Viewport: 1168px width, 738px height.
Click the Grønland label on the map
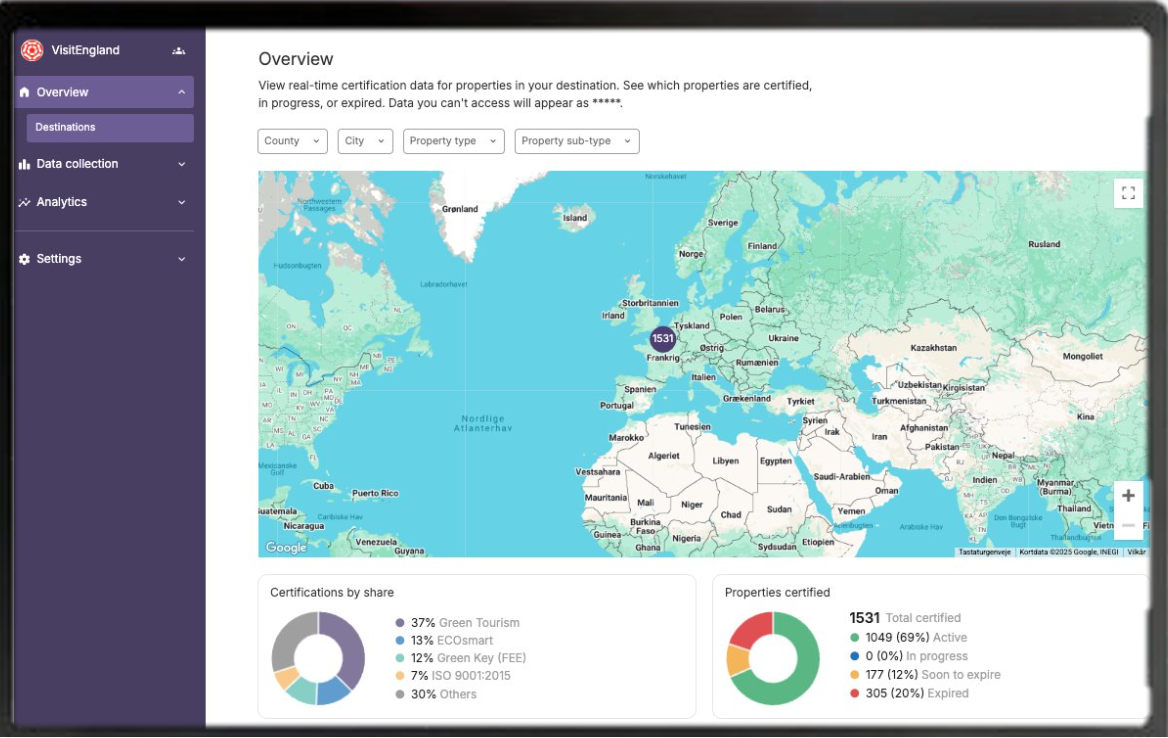[460, 209]
